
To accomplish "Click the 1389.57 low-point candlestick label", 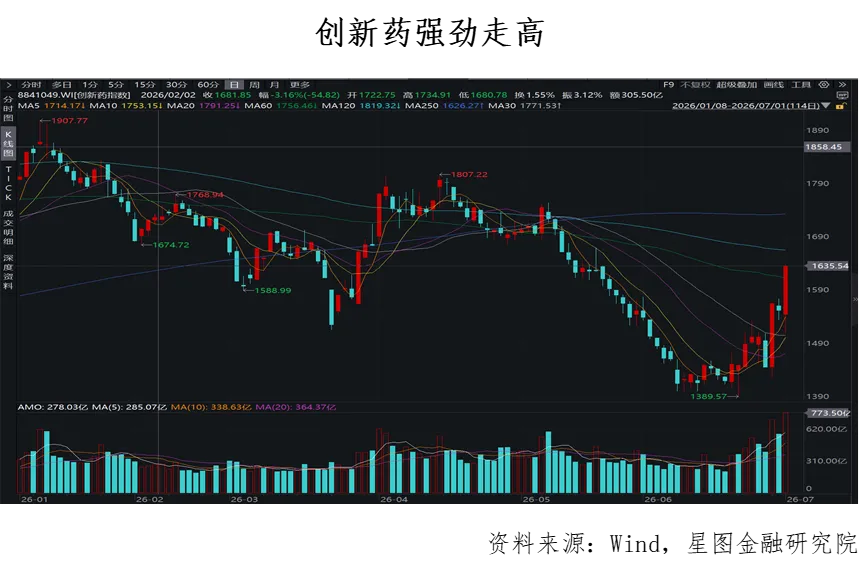I will [708, 396].
